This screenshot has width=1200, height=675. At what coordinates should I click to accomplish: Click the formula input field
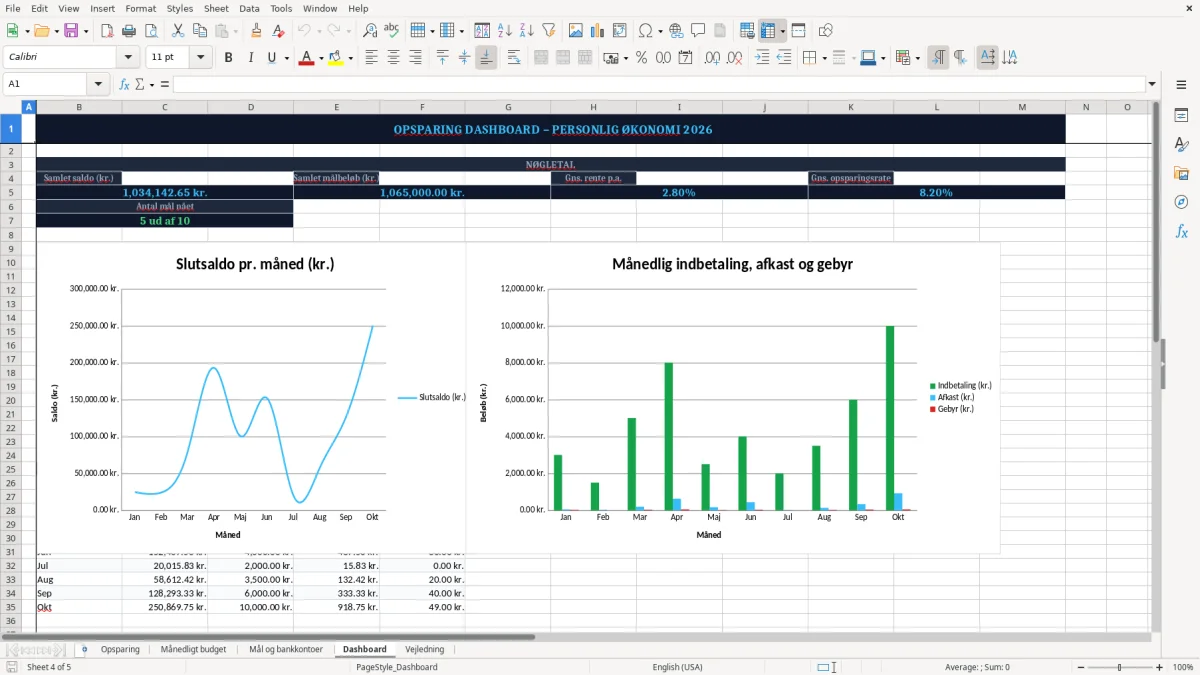pyautogui.click(x=658, y=84)
